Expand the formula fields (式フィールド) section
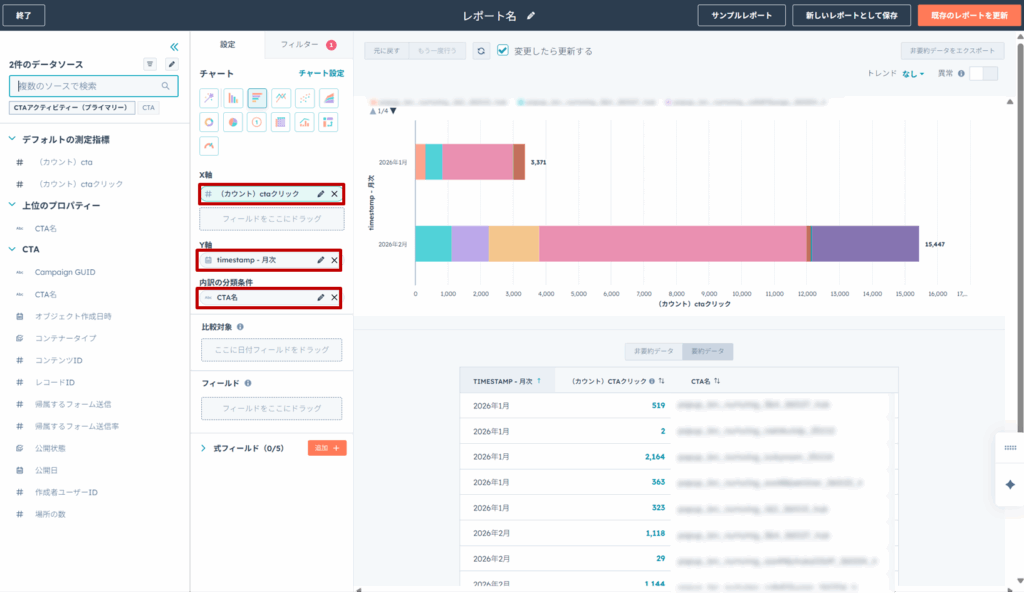Viewport: 1024px width, 593px height. (203, 448)
